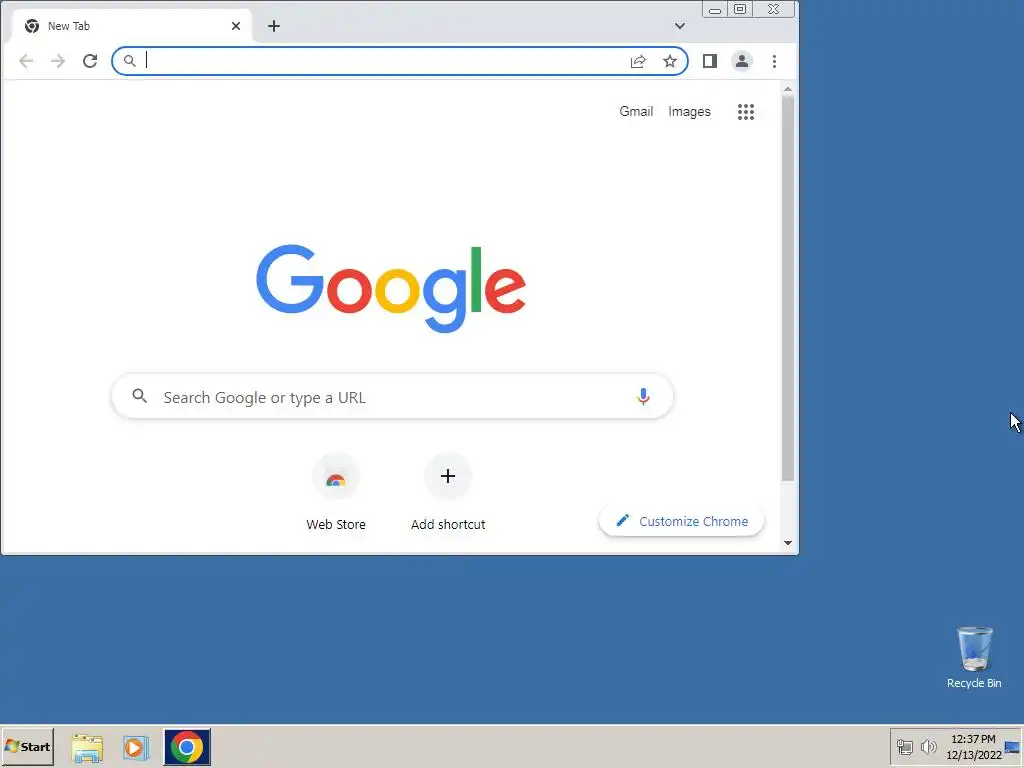
Task: Click the taskbar clock showing 12:37 PM
Action: click(973, 746)
